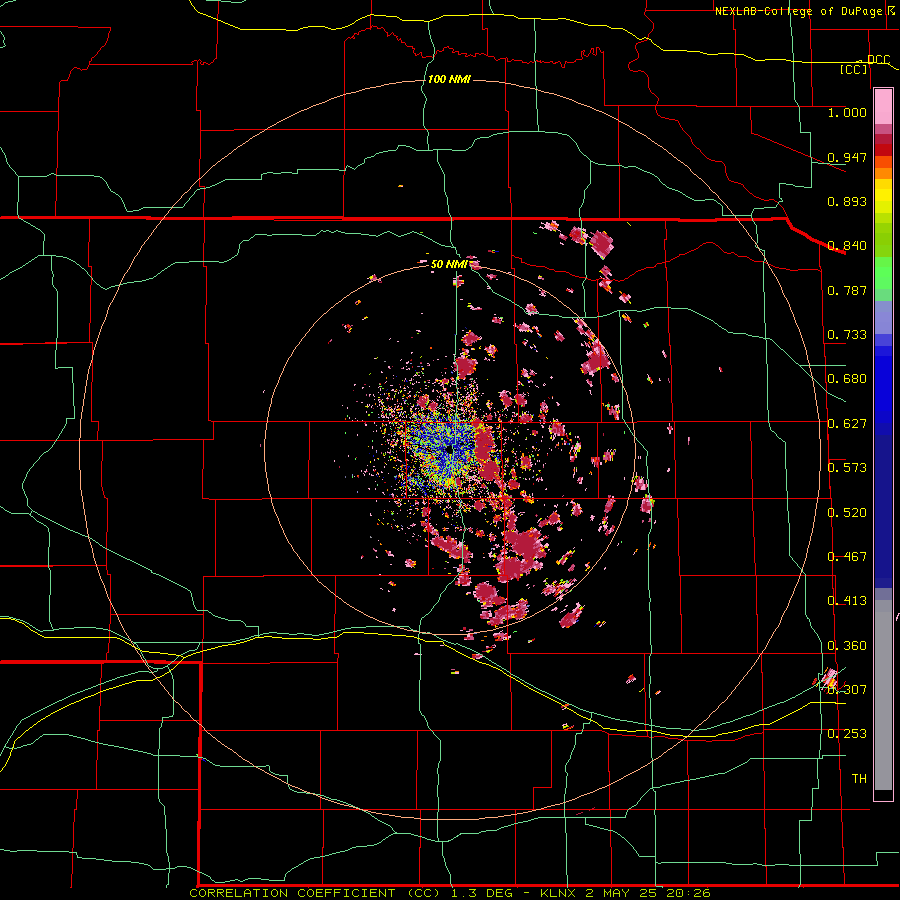Click the radar site center of the sweep
This screenshot has height=900, width=900.
(x=449, y=449)
